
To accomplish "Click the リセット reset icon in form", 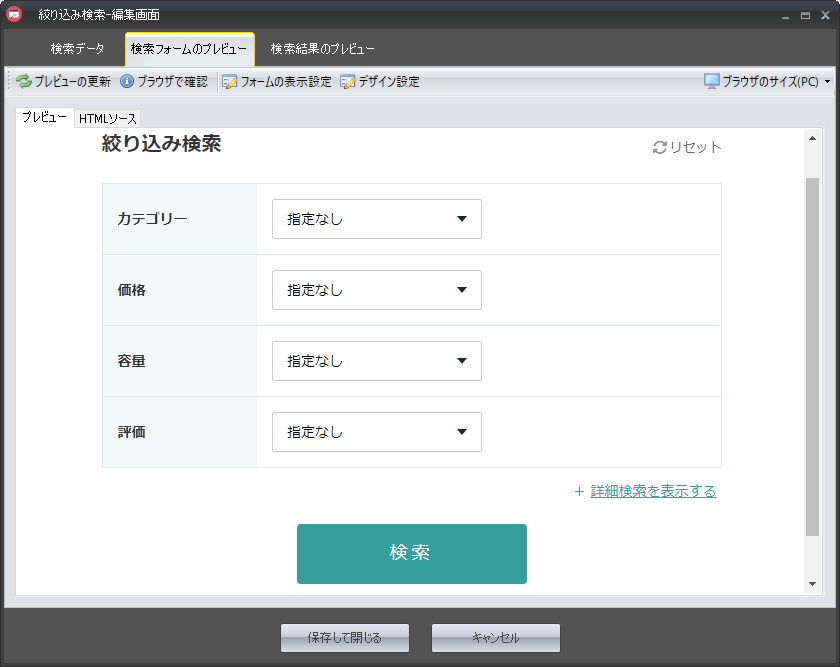I will coord(659,148).
